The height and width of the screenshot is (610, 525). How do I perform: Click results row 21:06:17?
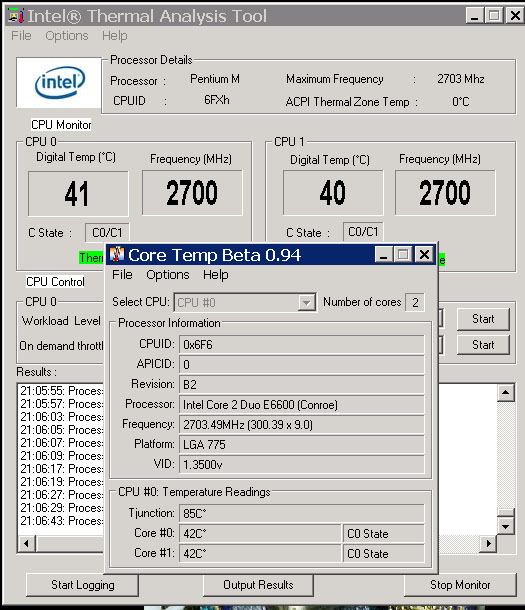61,469
